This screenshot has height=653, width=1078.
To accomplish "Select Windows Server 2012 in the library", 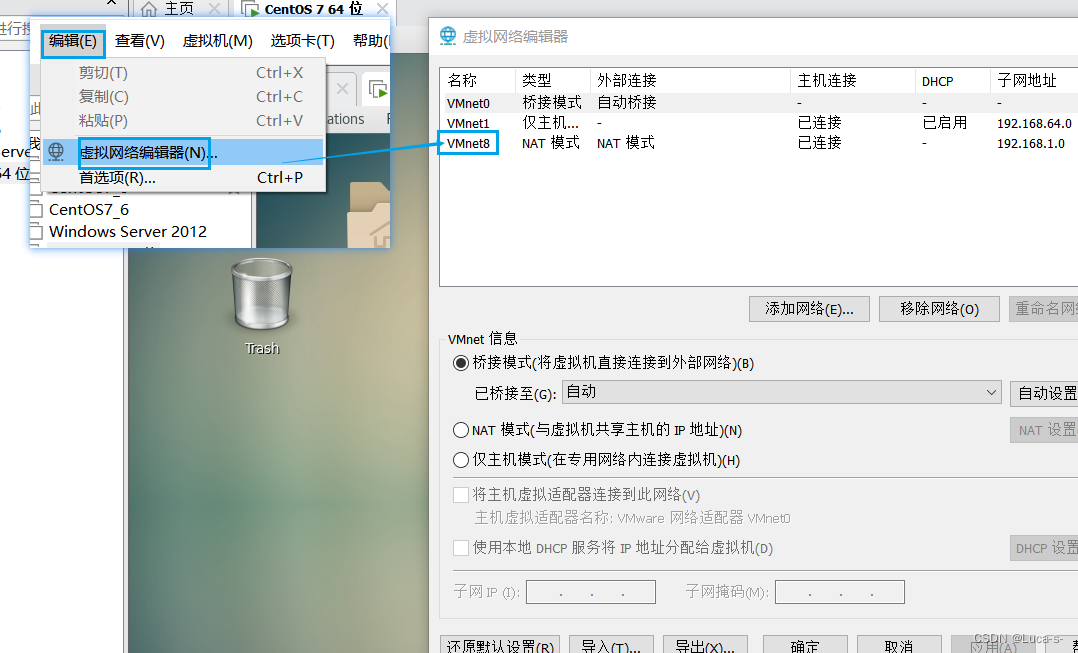I will tap(128, 232).
